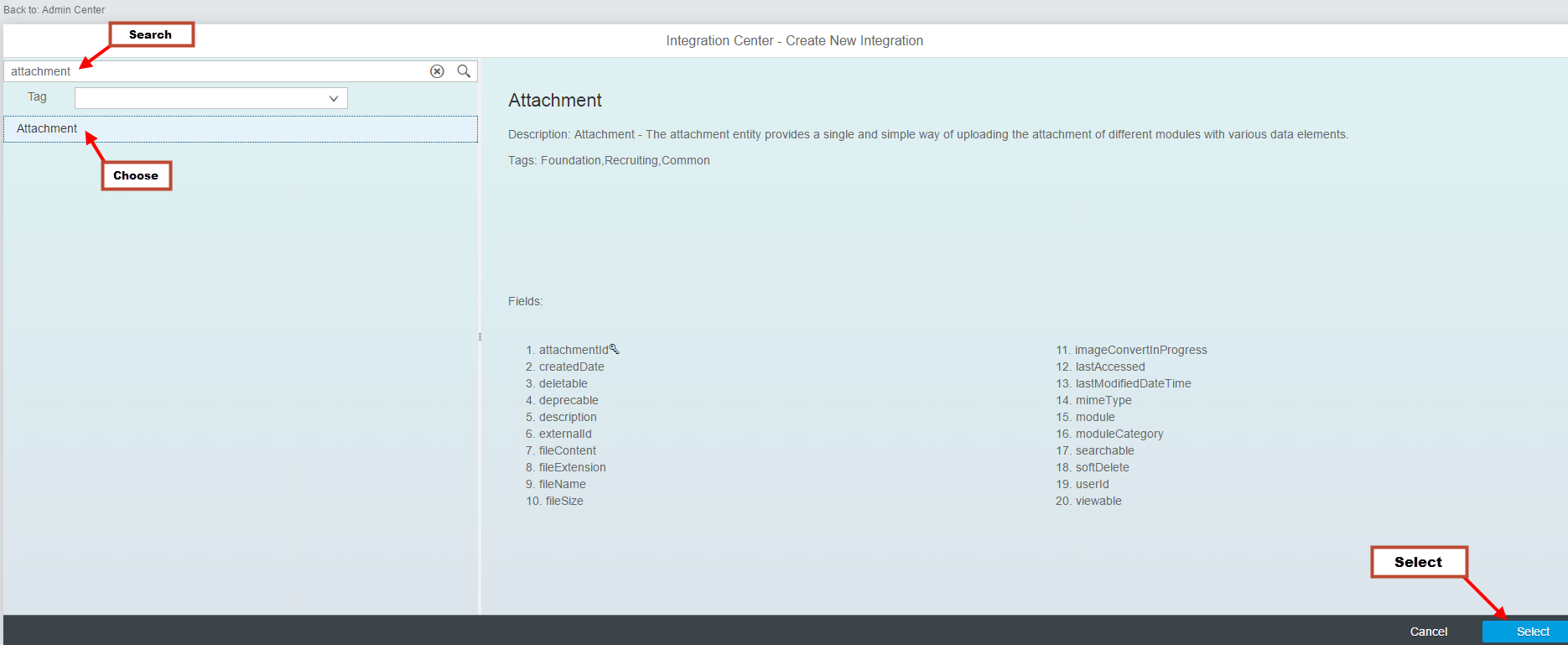Click the lastAccessed field
1568x645 pixels.
pyautogui.click(x=1110, y=367)
